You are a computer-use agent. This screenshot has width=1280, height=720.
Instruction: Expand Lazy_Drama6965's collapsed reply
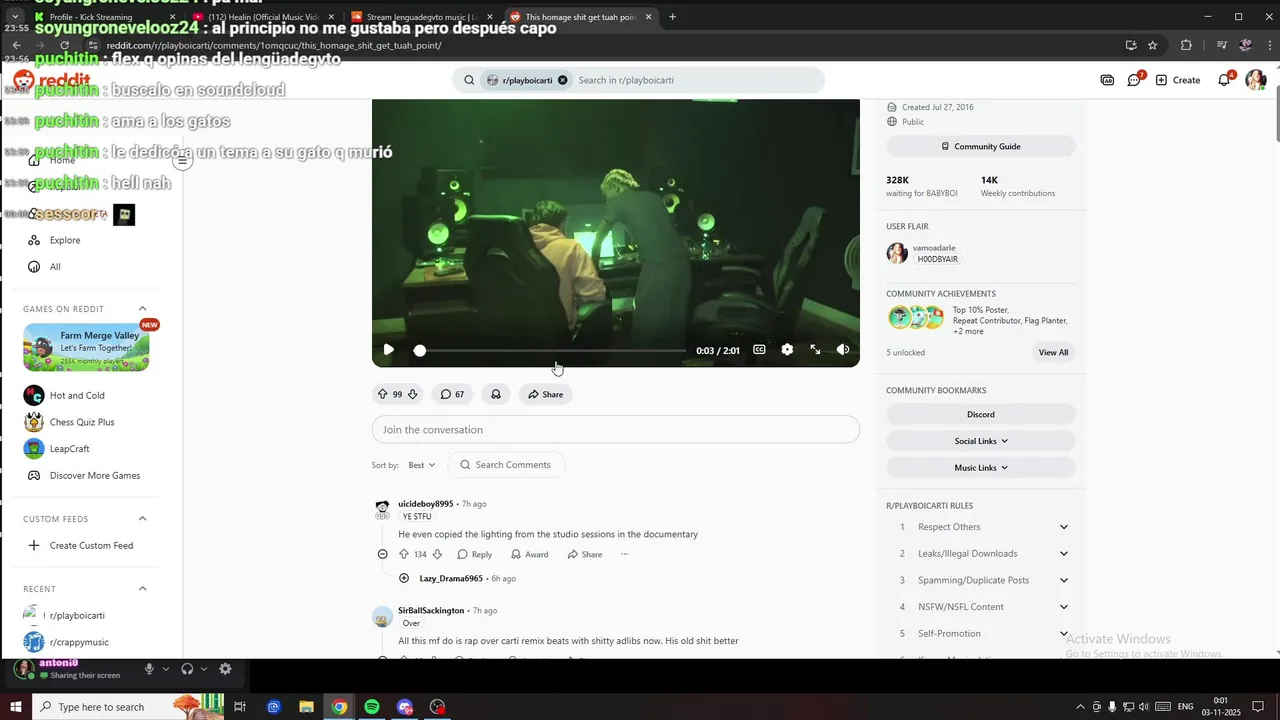(404, 578)
